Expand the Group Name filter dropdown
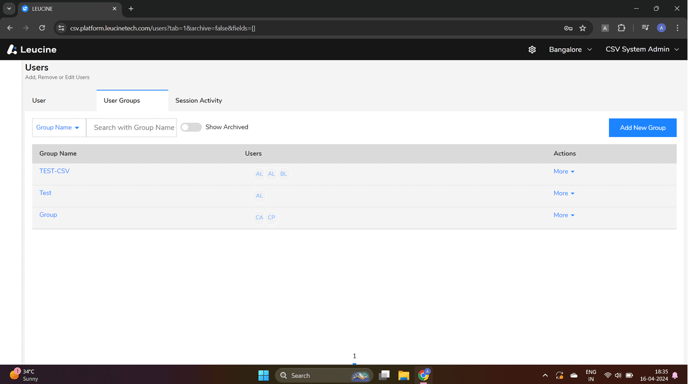Viewport: 688px width, 384px height. [x=59, y=128]
